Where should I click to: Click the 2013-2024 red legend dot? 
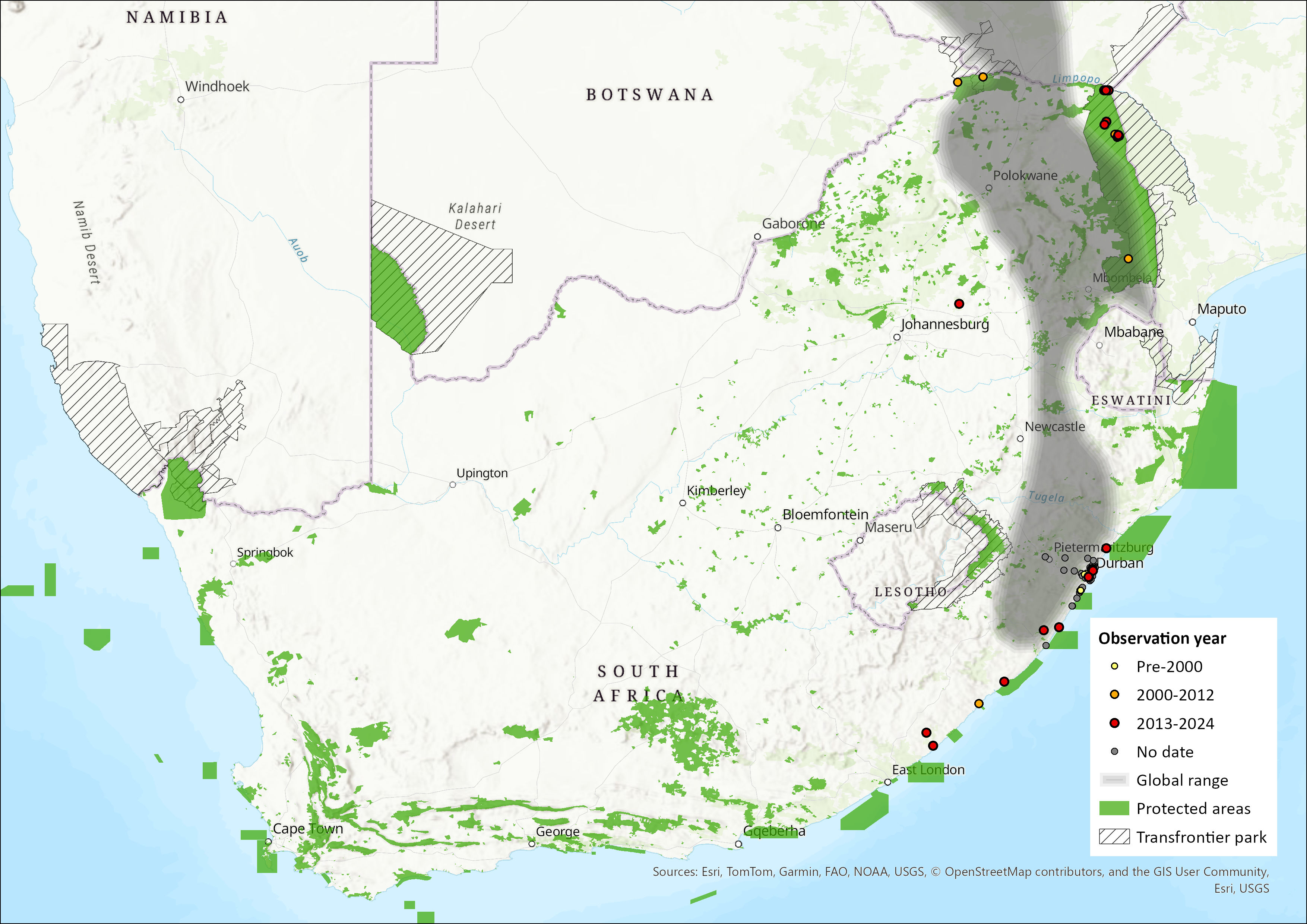1115,723
